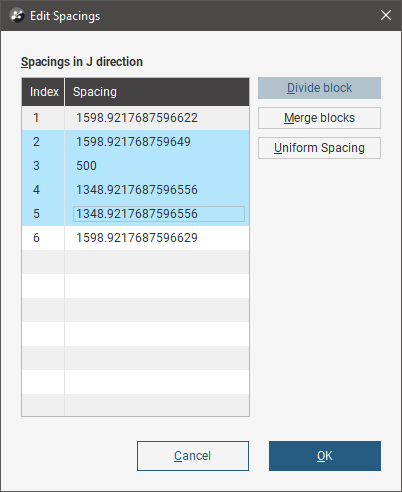Close the Edit Spacings window
The image size is (402, 492).
386,15
